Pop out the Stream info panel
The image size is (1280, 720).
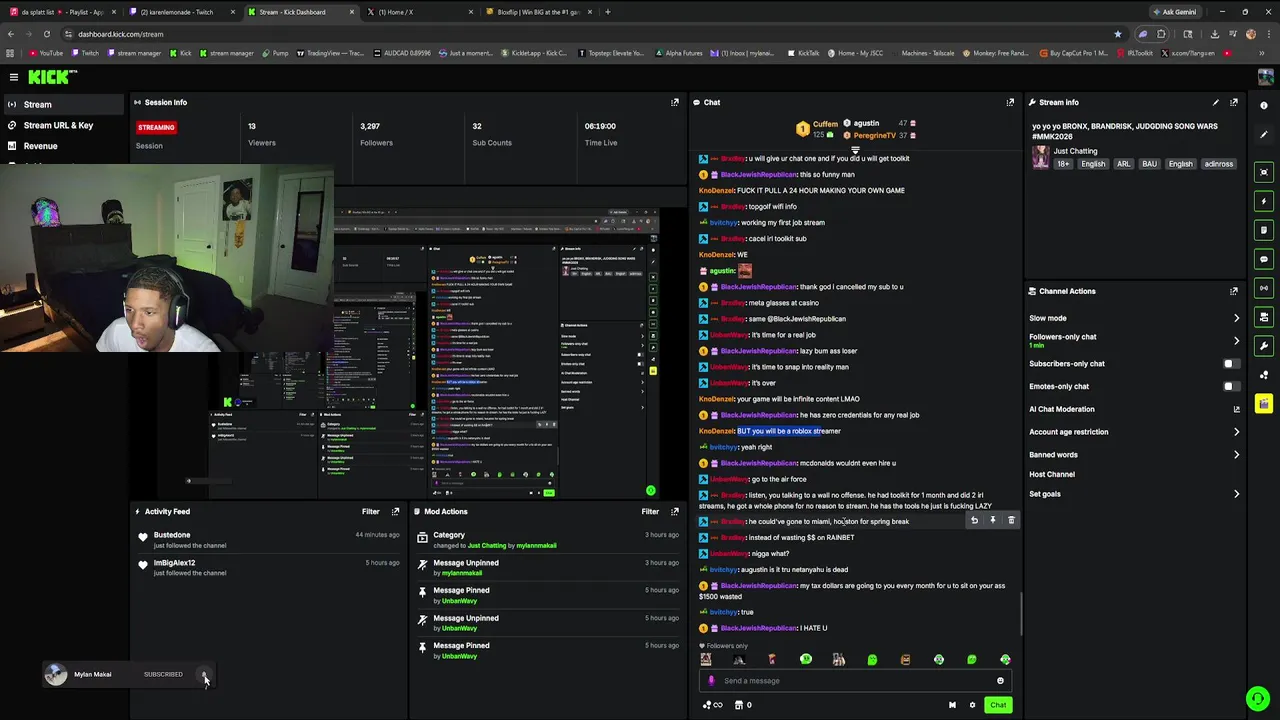coord(1234,102)
